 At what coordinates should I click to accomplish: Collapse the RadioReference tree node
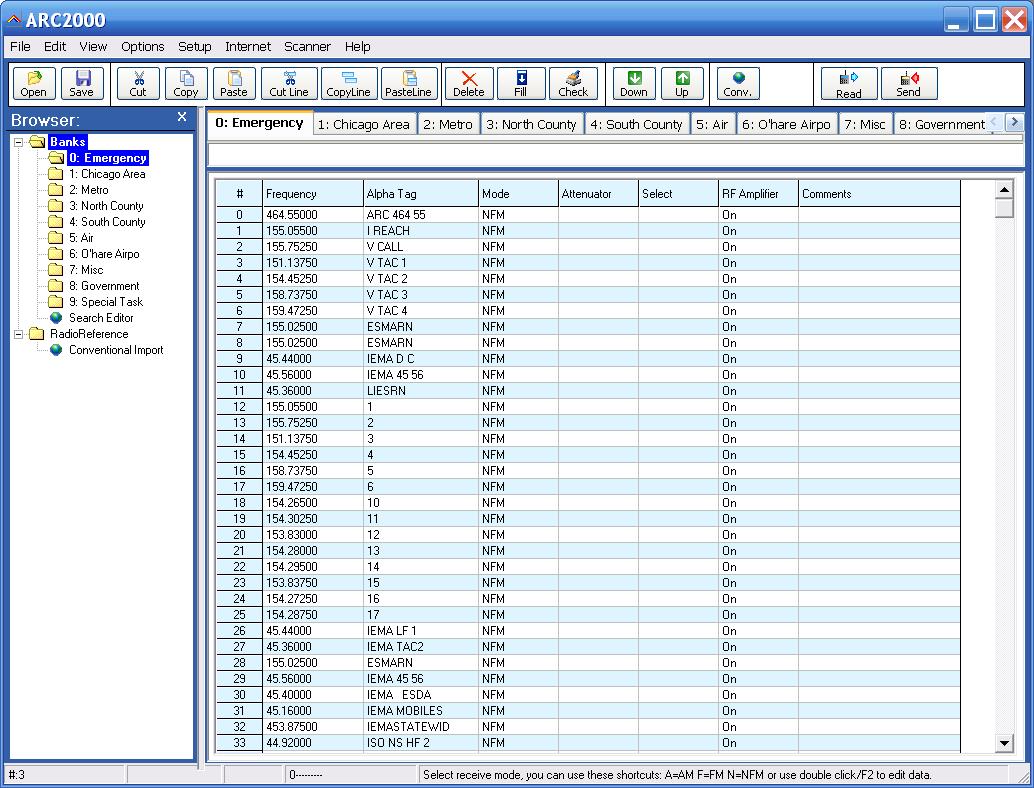tap(18, 334)
